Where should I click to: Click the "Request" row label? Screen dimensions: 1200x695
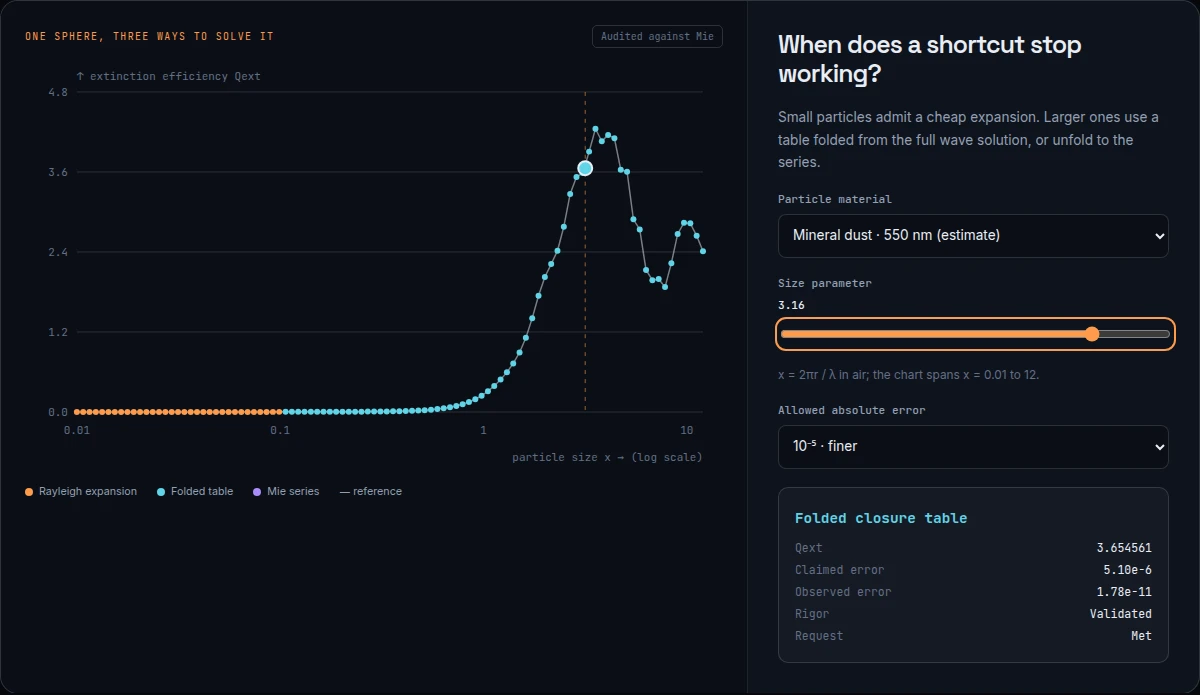click(x=819, y=636)
